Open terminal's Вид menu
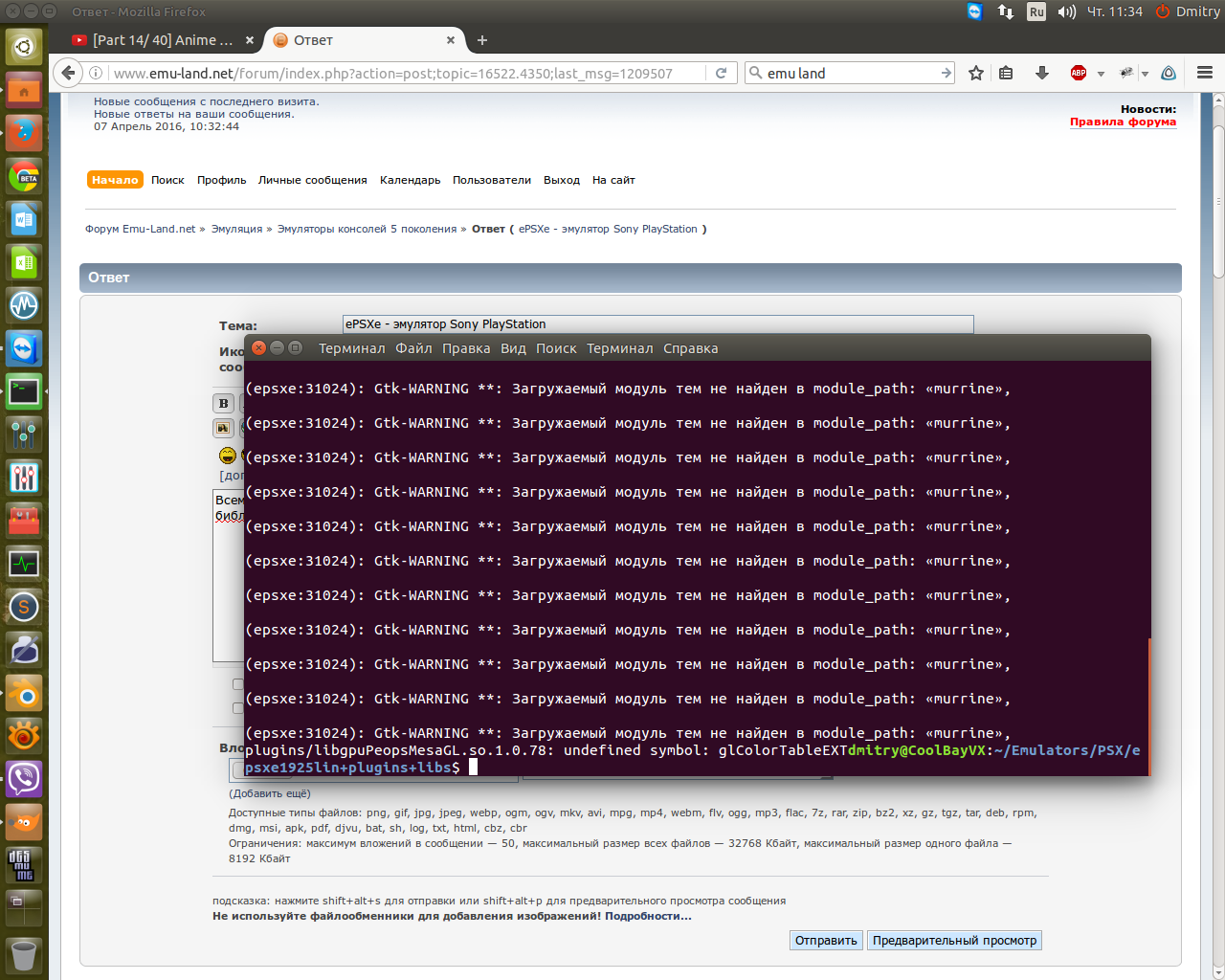Image resolution: width=1225 pixels, height=980 pixels. [513, 348]
